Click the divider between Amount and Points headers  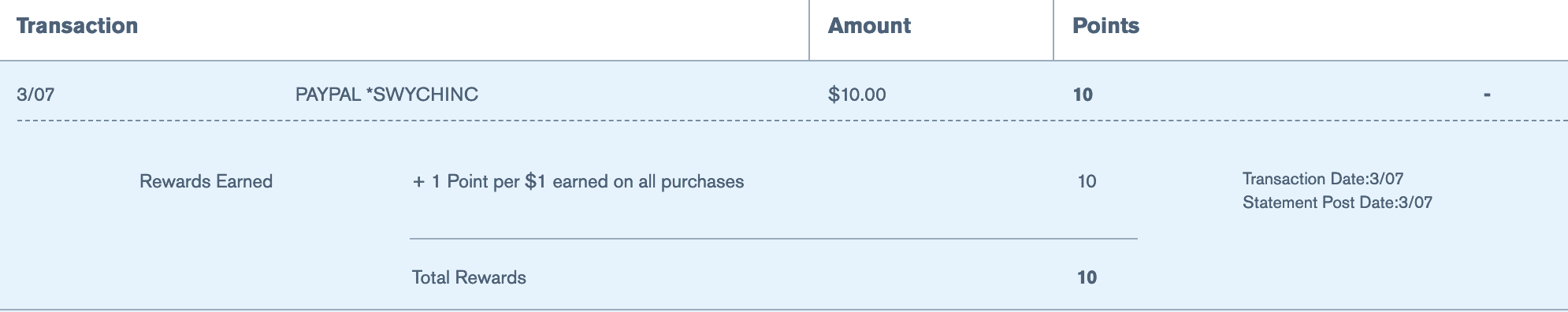(1053, 30)
